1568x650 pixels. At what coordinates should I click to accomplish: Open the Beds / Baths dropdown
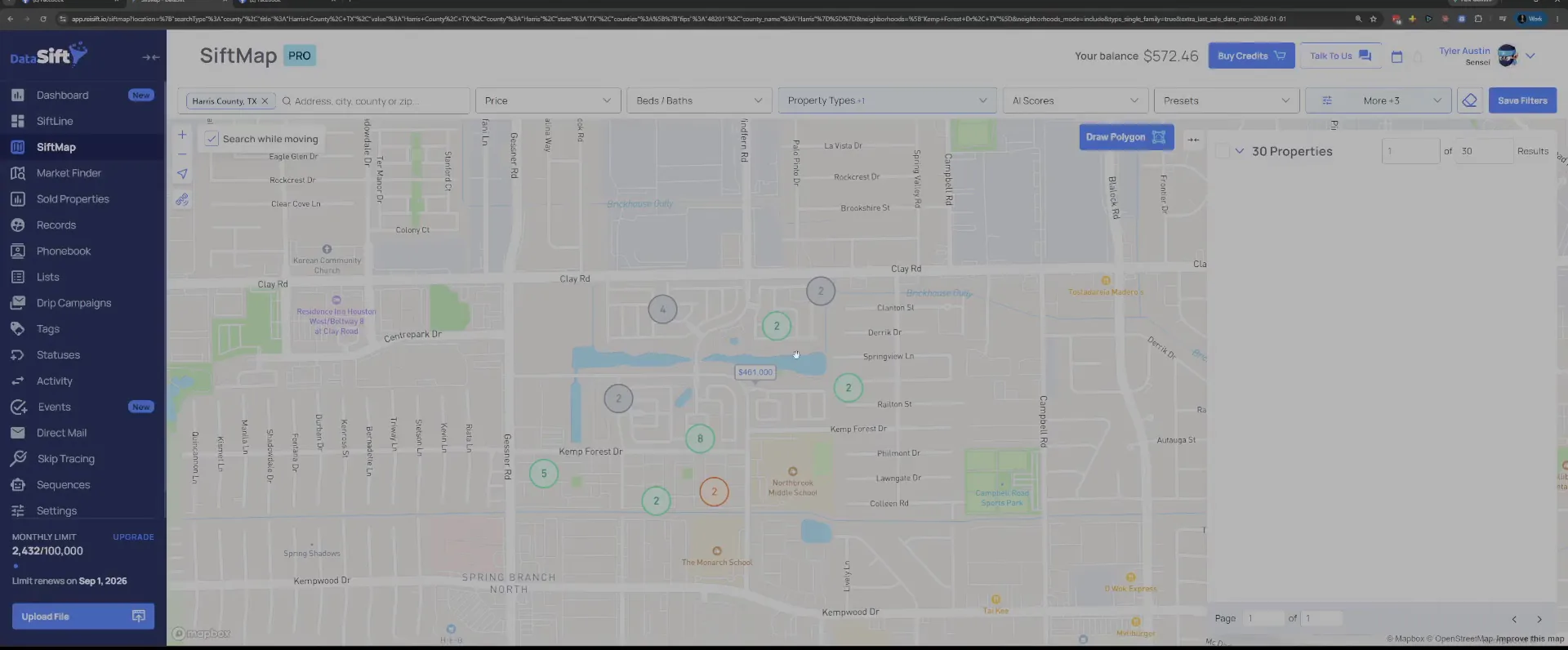[699, 100]
